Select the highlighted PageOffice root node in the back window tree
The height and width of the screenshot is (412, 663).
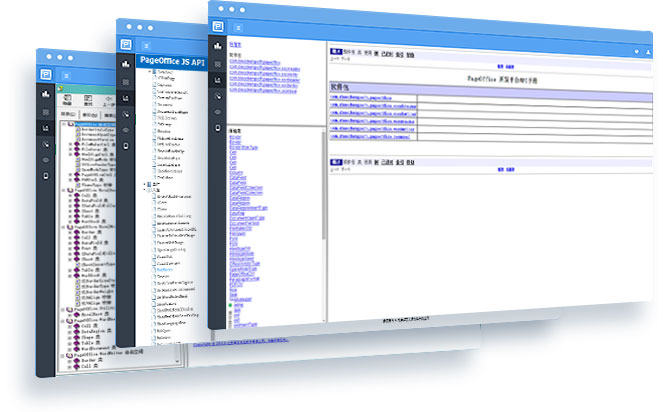[95, 125]
